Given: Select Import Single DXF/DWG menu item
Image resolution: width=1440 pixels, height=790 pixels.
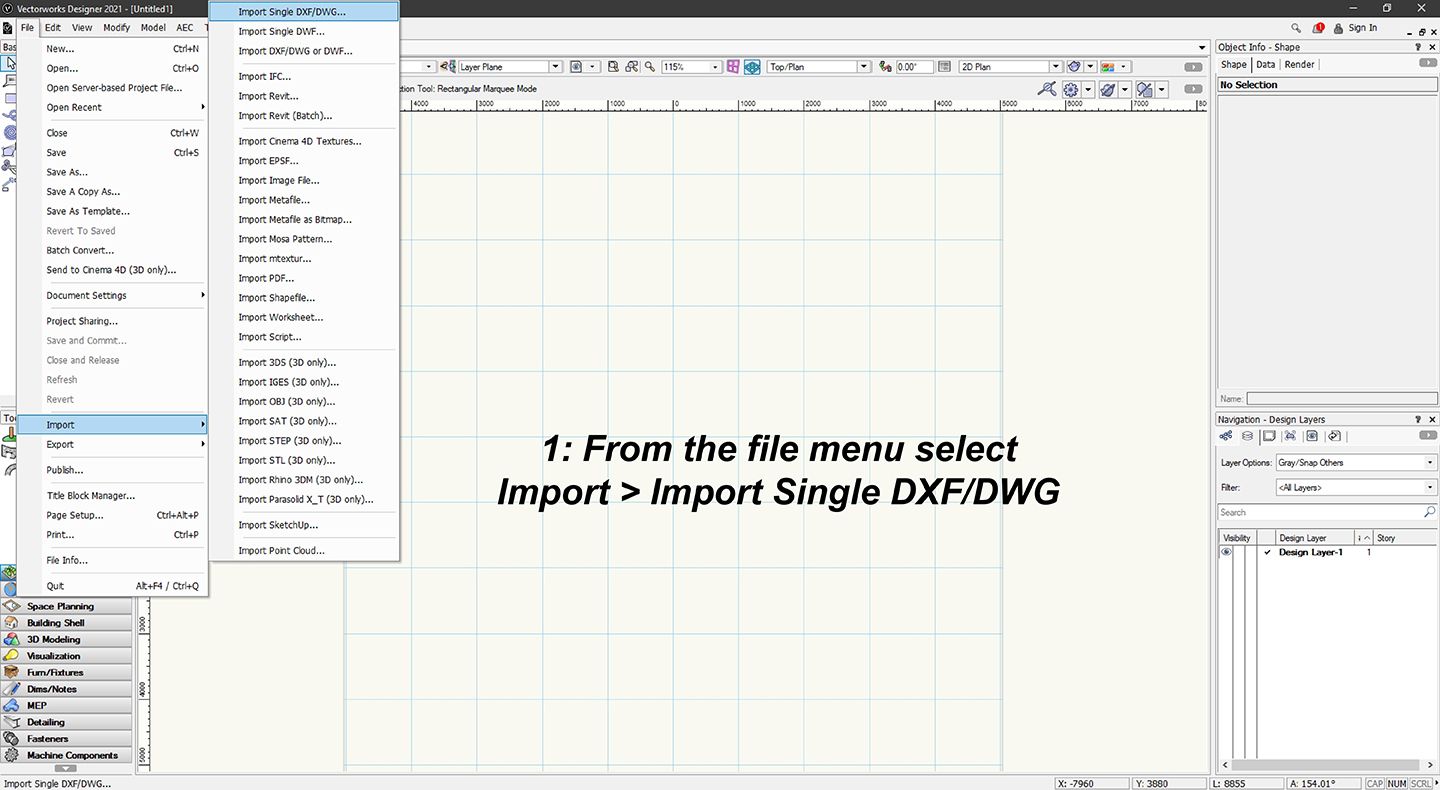Looking at the screenshot, I should coord(304,12).
